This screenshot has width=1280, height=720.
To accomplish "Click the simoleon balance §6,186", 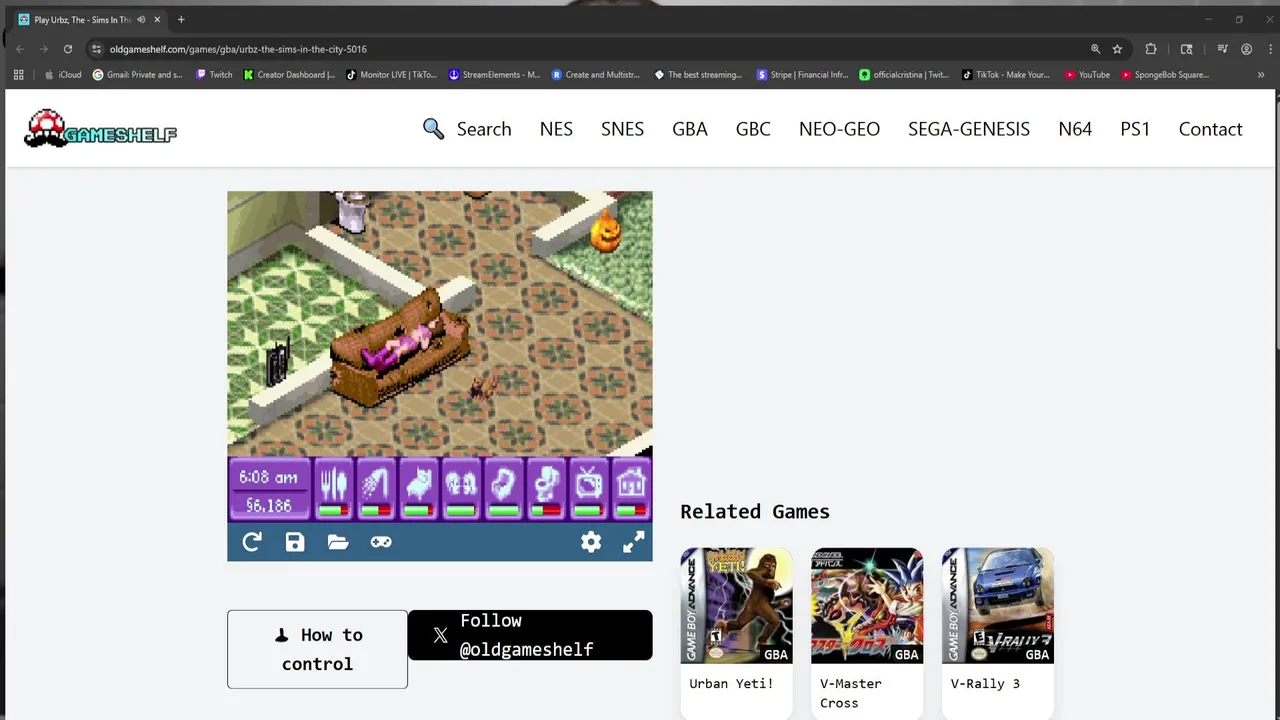I will (268, 506).
